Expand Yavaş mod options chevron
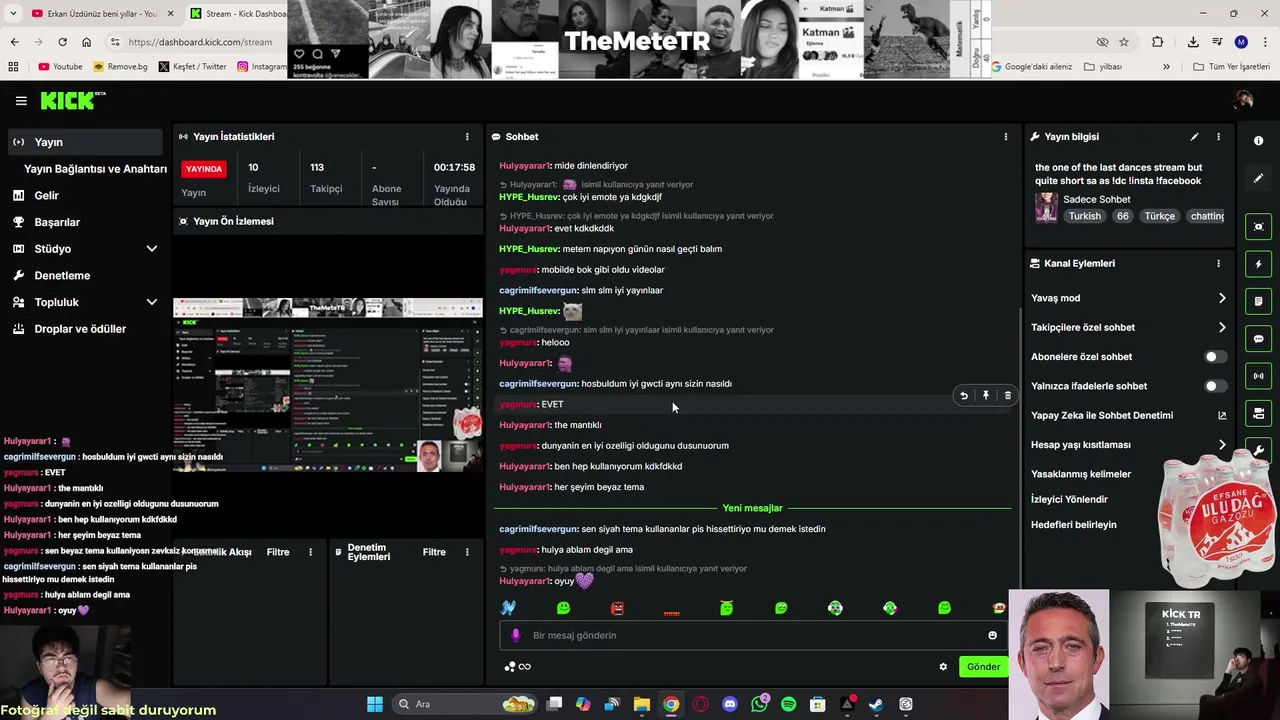The height and width of the screenshot is (720, 1280). point(1222,298)
